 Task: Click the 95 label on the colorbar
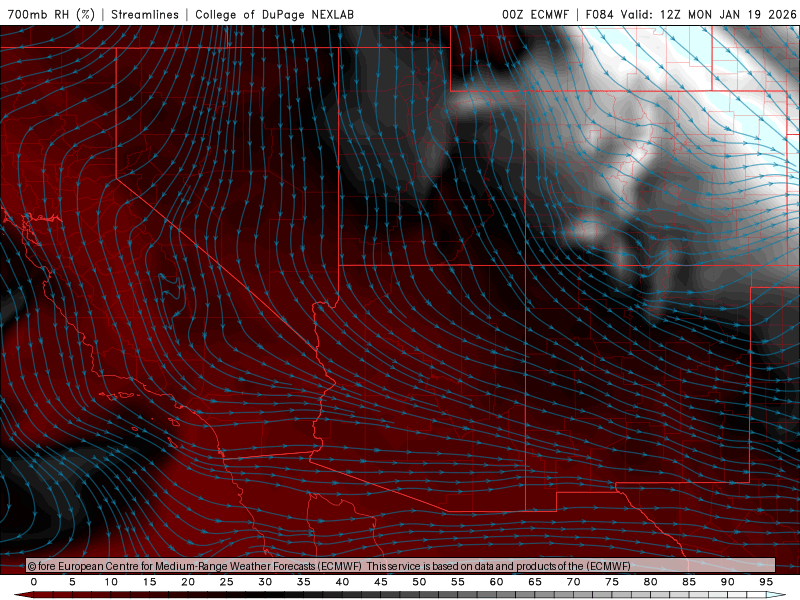pyautogui.click(x=766, y=582)
